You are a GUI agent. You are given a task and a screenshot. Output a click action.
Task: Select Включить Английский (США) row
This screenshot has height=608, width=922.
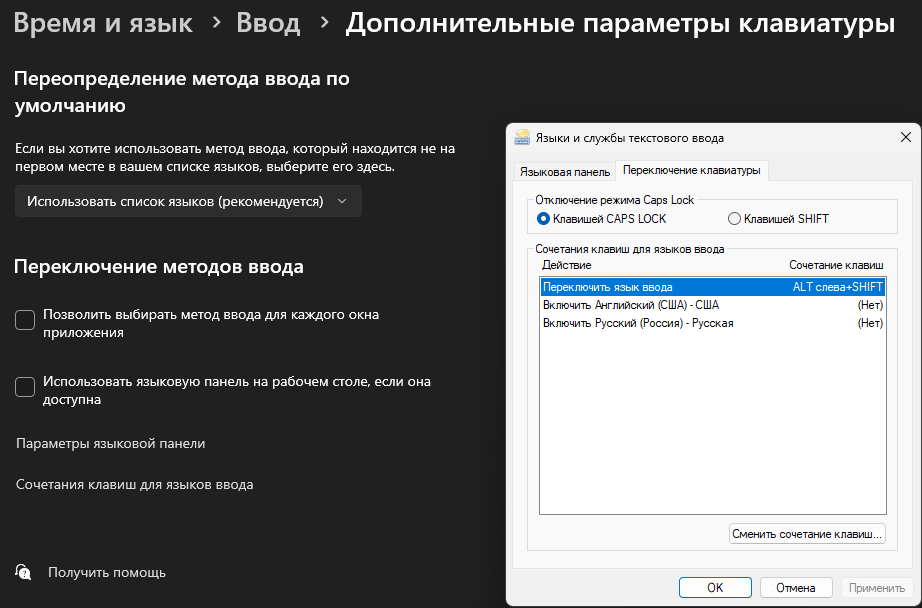pyautogui.click(x=713, y=305)
